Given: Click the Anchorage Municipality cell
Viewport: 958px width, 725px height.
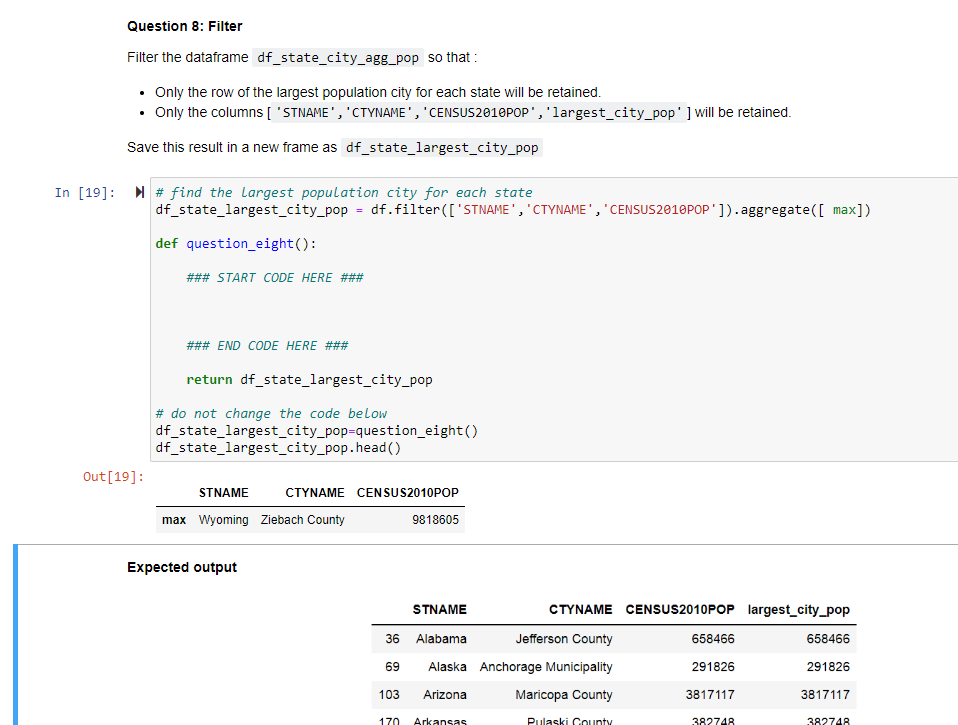Looking at the screenshot, I should (x=546, y=666).
